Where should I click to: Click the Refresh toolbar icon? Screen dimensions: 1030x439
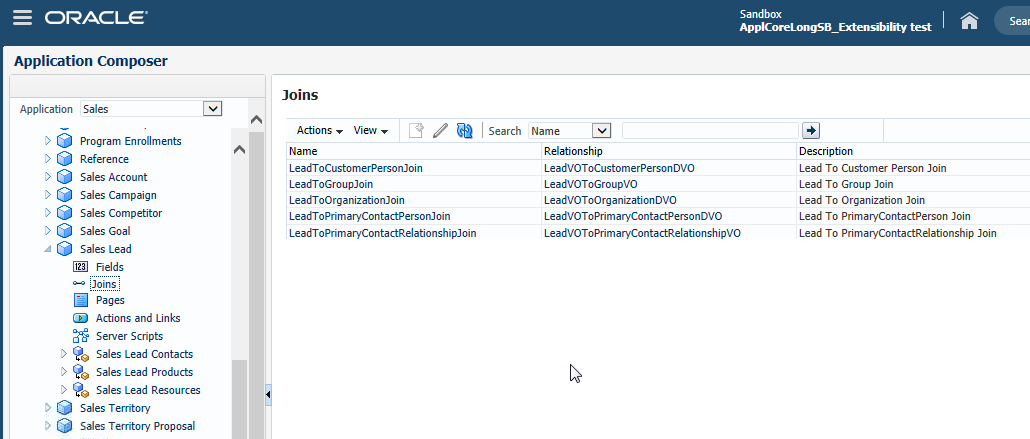pos(464,131)
